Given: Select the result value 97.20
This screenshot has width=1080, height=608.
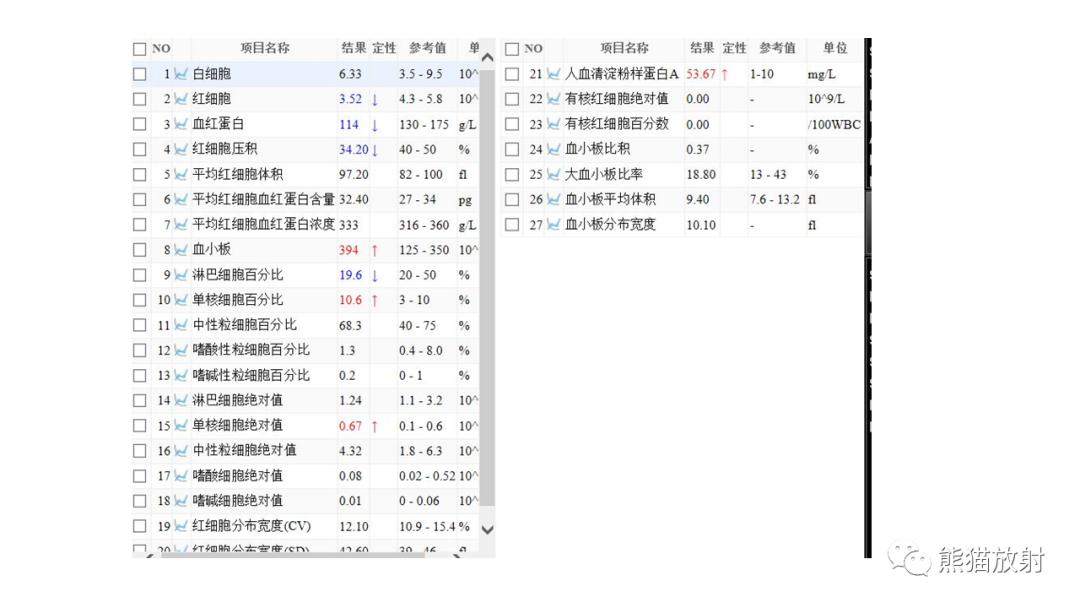Looking at the screenshot, I should [x=353, y=175].
